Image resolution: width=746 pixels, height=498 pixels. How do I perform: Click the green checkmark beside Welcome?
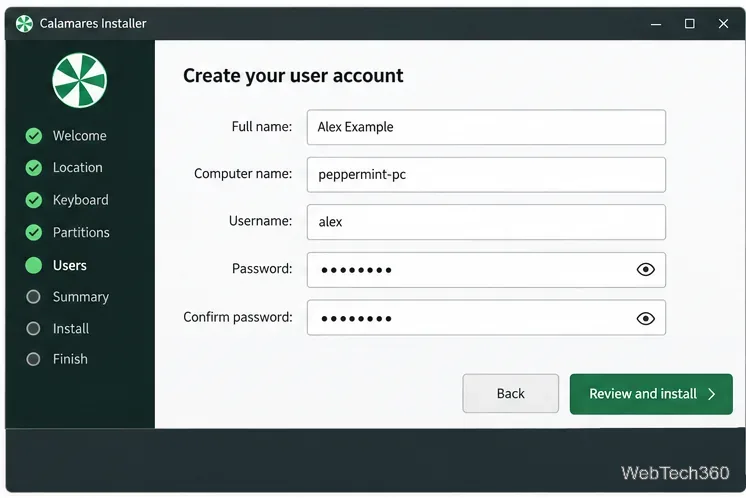point(34,136)
